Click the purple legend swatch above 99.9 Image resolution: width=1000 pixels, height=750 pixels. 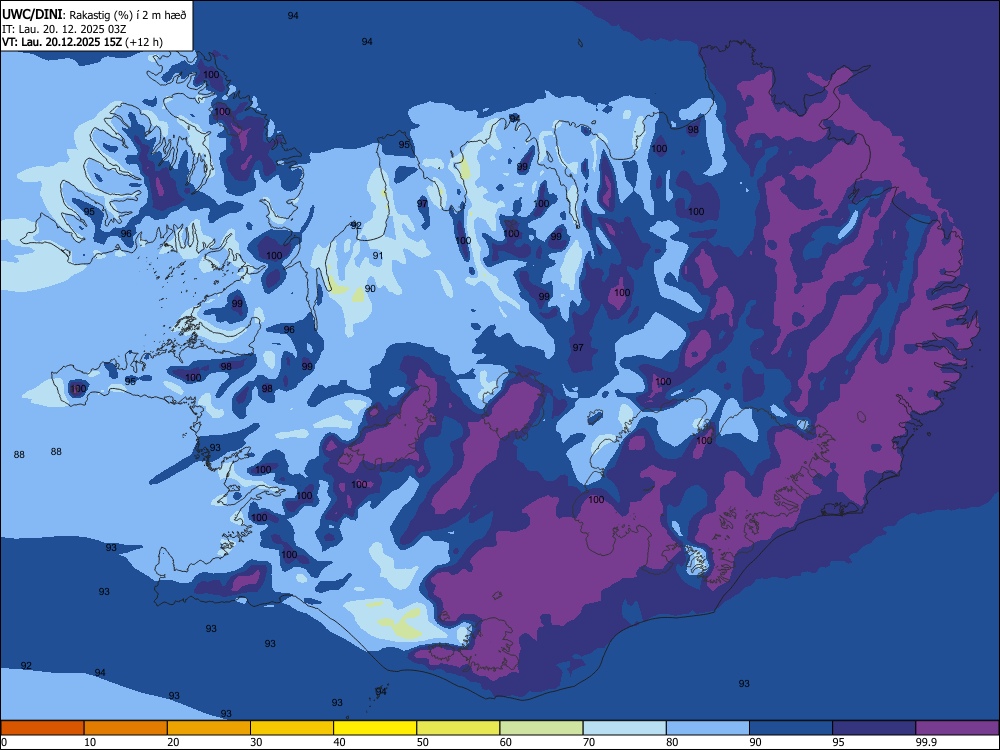[957, 728]
